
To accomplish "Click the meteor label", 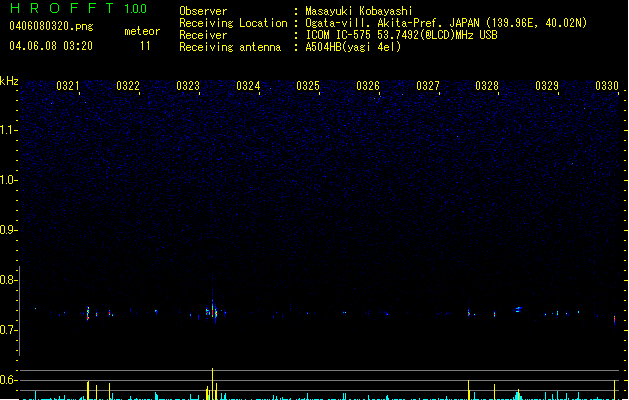I will pos(142,31).
